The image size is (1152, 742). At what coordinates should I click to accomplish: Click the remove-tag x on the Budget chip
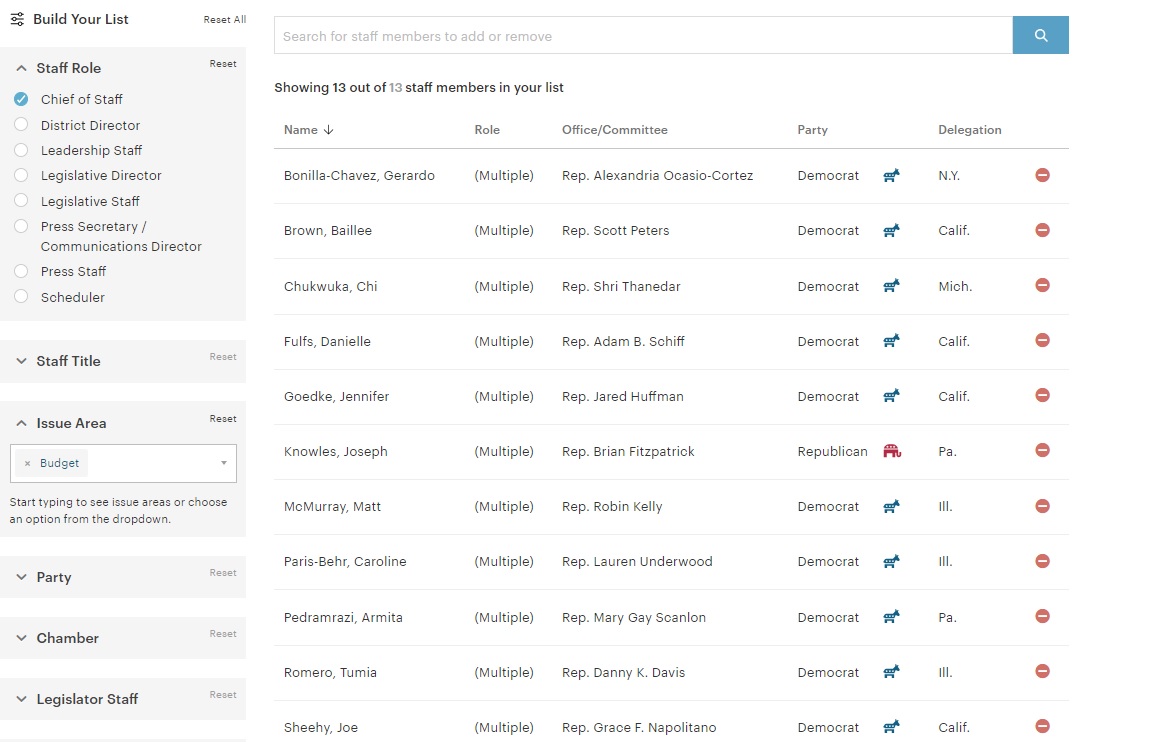(x=27, y=463)
